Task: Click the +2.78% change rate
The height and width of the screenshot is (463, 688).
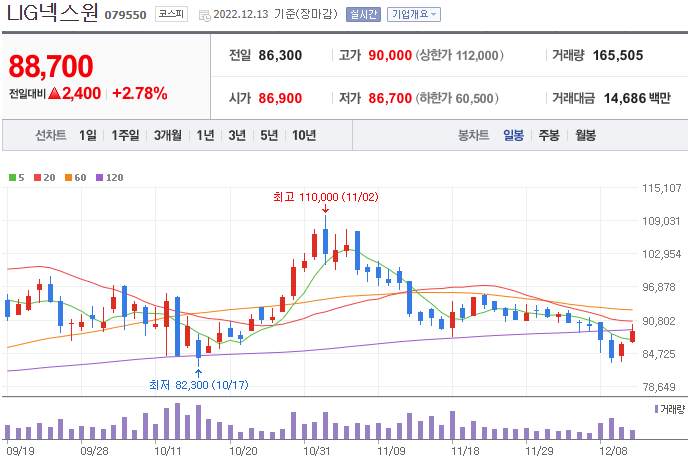Action: click(x=140, y=93)
